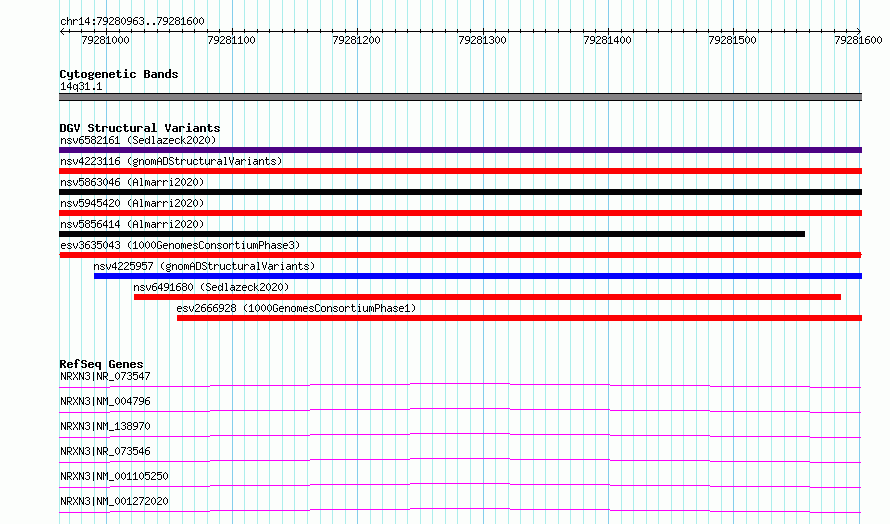This screenshot has width=890, height=524.
Task: Open nsv6491680 (Sedlazeck2020) variant label
Action: click(x=211, y=287)
